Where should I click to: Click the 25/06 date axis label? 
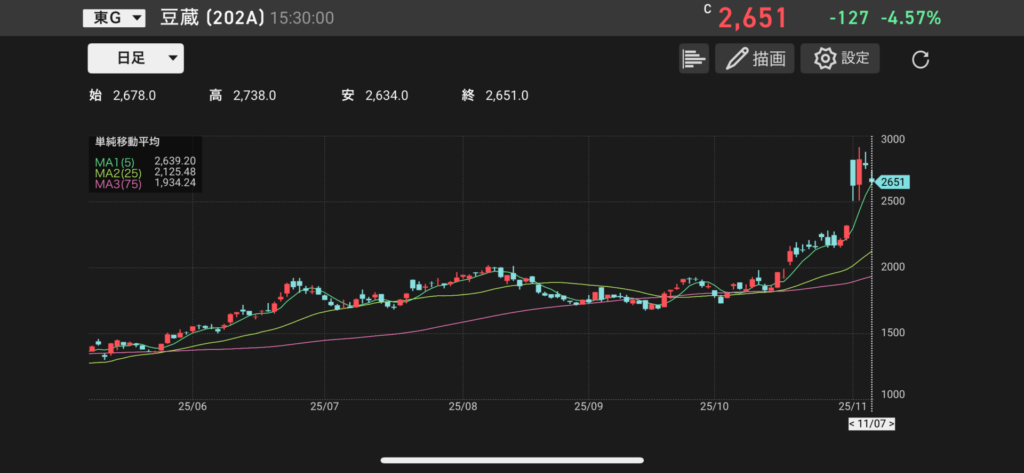[x=193, y=406]
